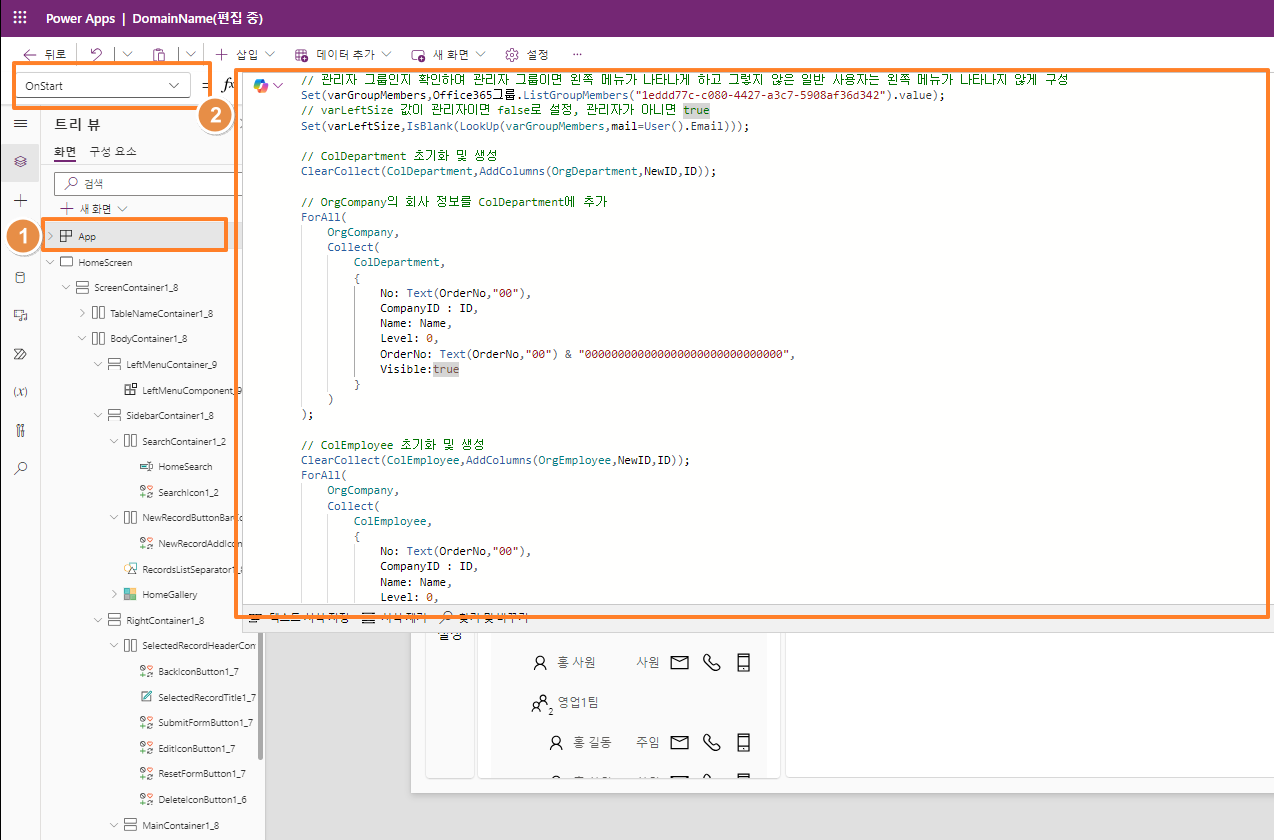Select BackIconButton1_7 in tree
Viewport: 1274px width, 840px height.
199,671
